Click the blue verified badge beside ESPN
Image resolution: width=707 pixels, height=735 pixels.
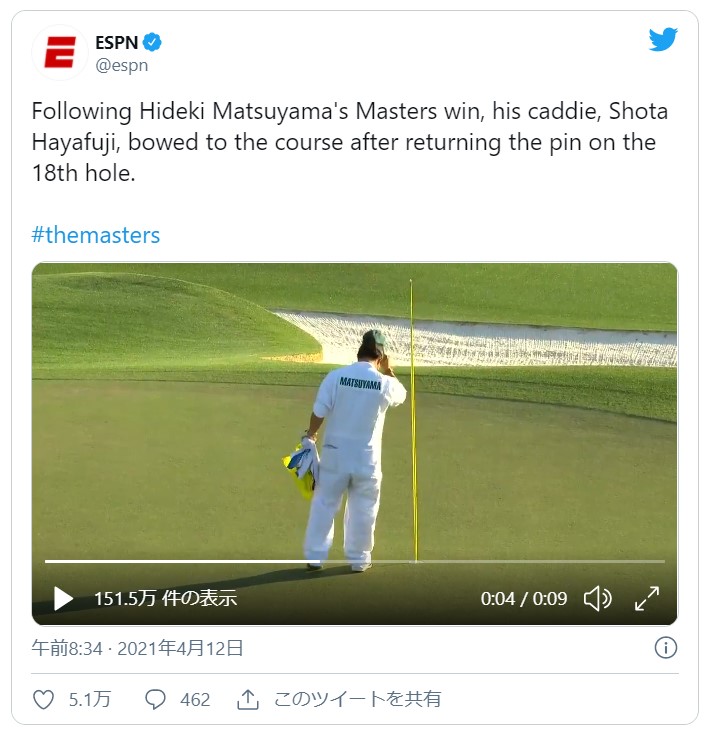[x=152, y=42]
